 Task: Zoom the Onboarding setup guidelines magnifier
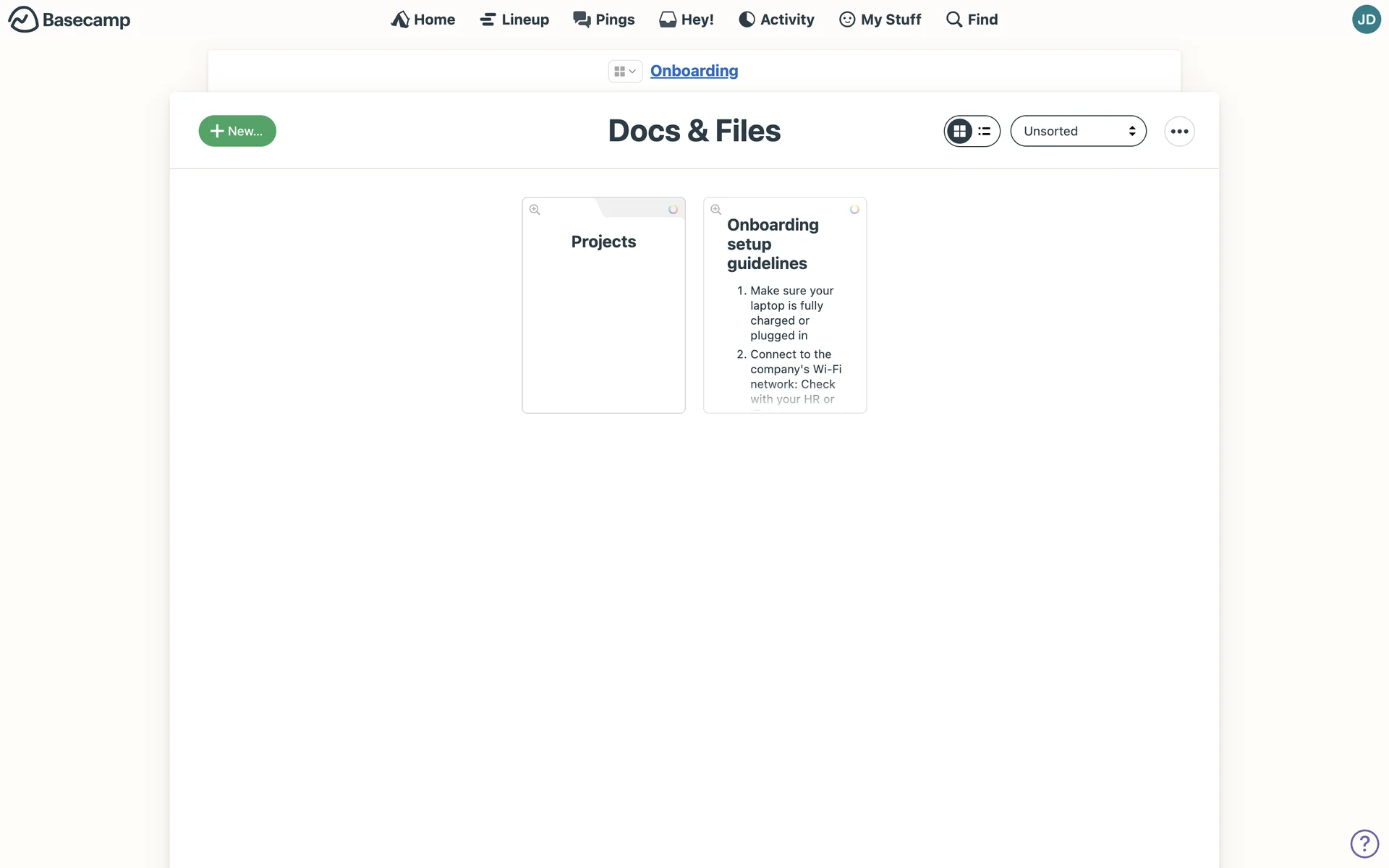click(x=716, y=210)
